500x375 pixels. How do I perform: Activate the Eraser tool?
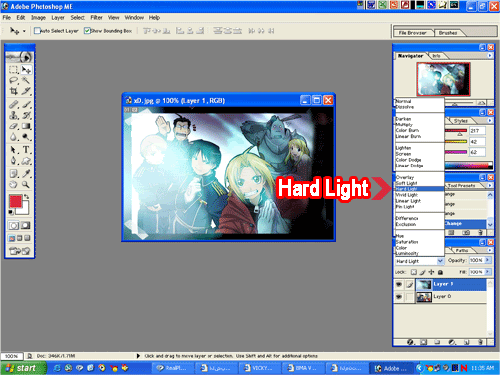(x=14, y=126)
